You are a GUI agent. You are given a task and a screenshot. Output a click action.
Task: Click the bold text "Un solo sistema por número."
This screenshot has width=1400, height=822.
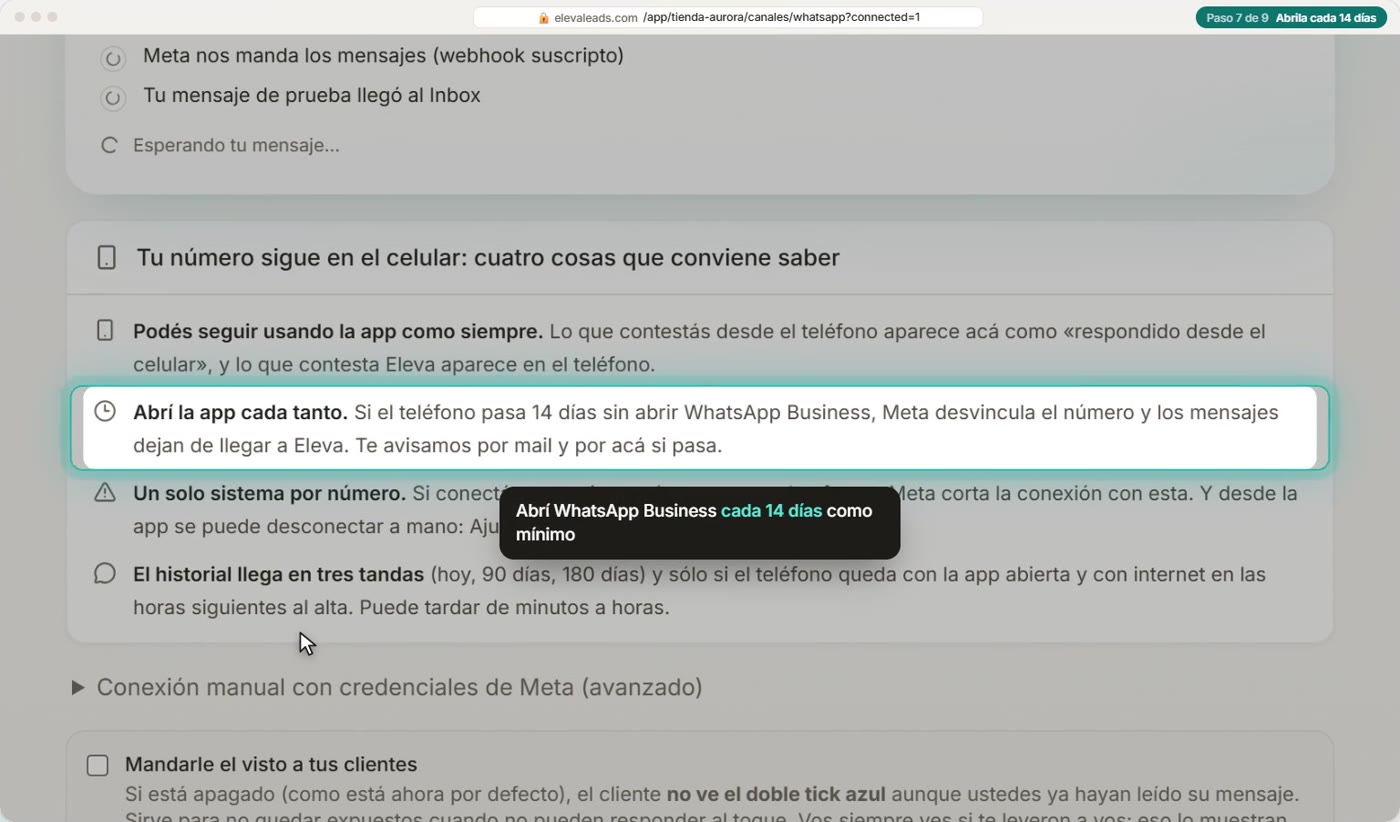point(269,493)
